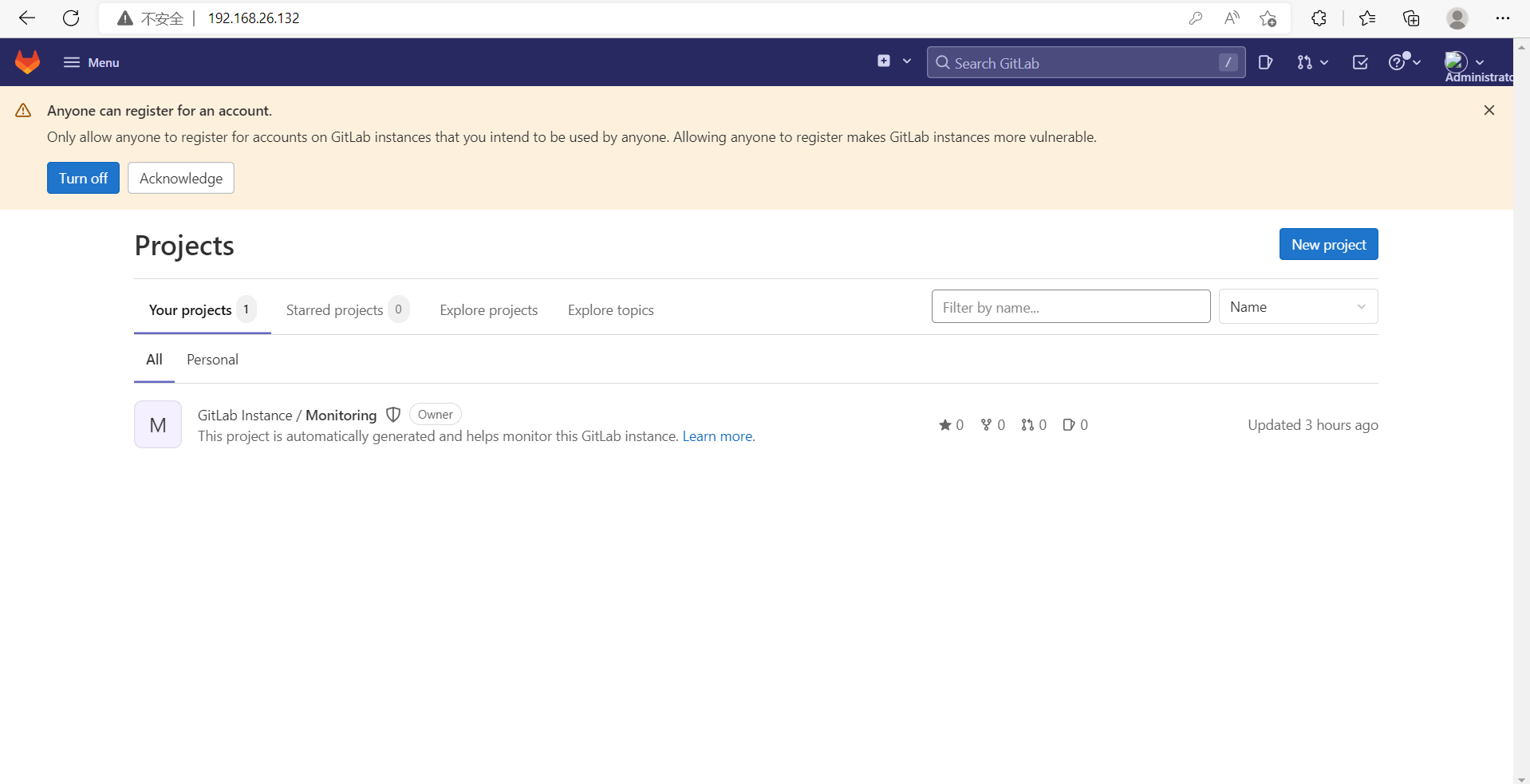Select the Personal sub-tab

pyautogui.click(x=212, y=359)
